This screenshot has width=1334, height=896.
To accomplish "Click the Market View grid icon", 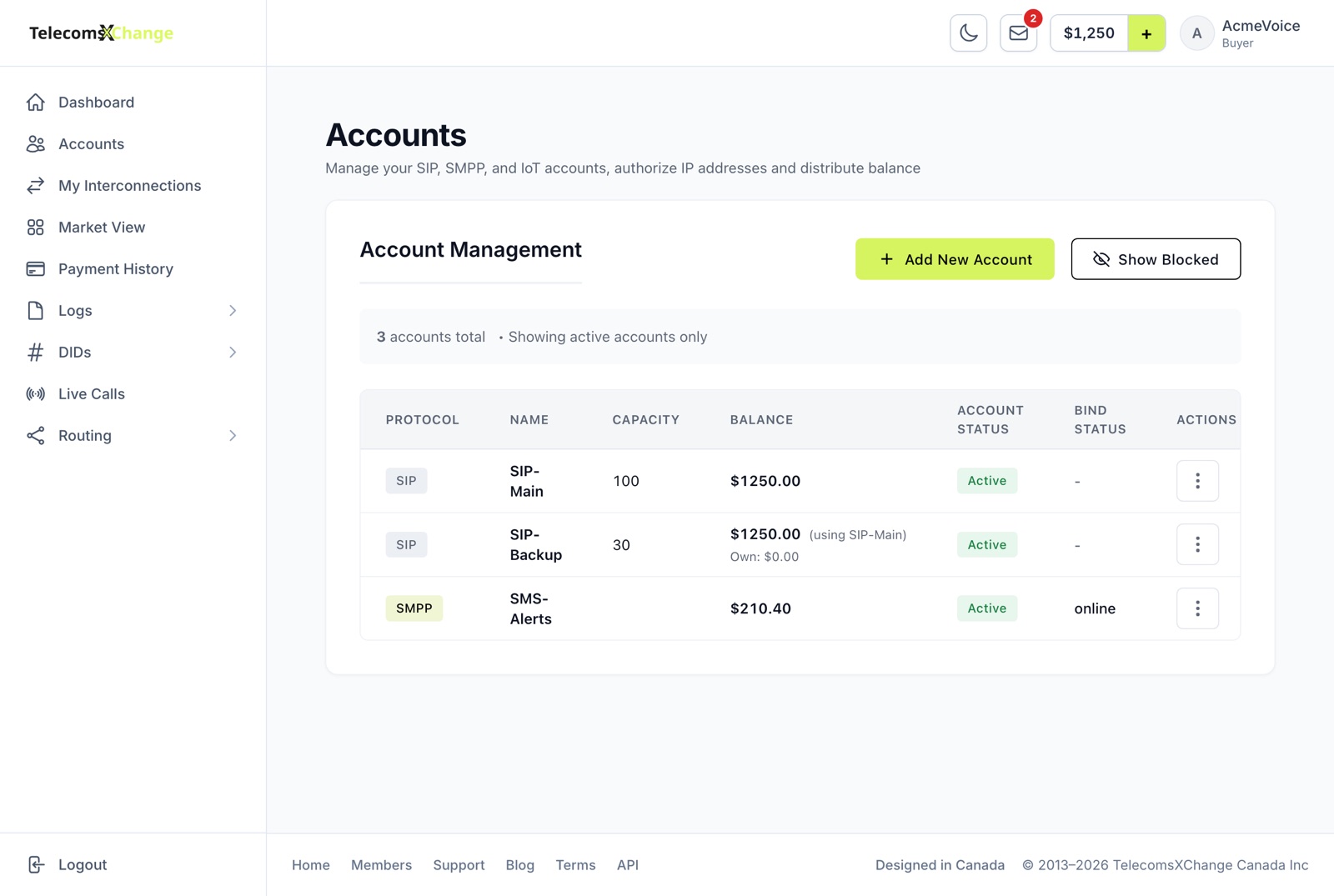I will [x=35, y=228].
